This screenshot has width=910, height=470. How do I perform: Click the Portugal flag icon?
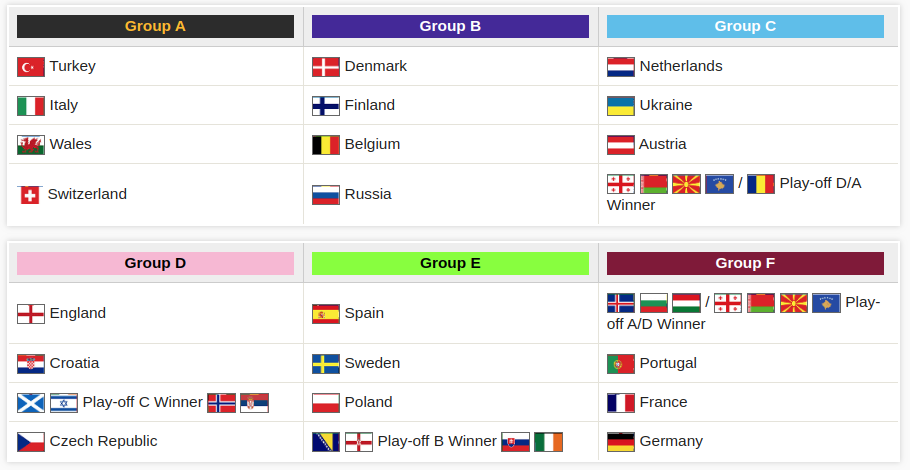coord(620,364)
